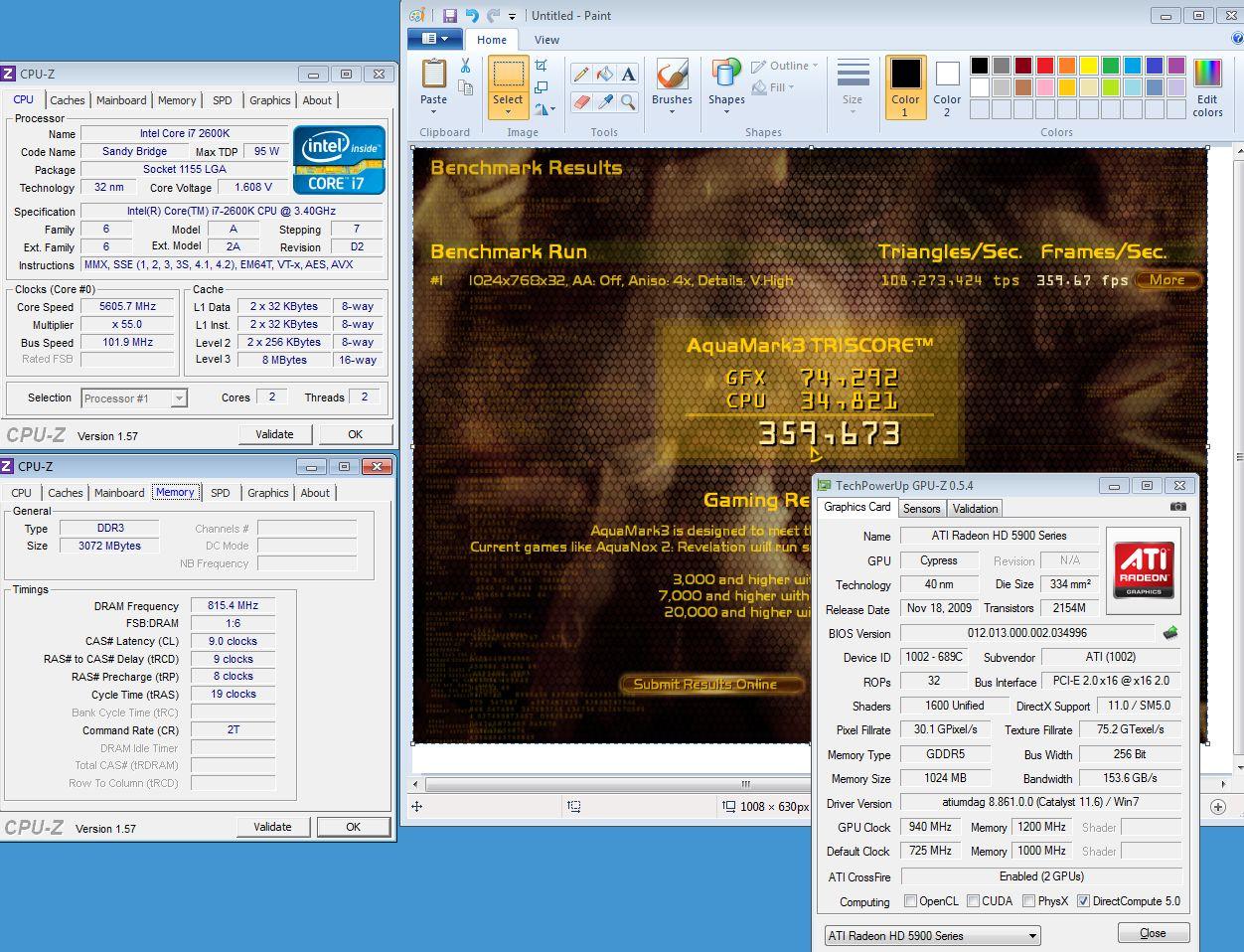Viewport: 1244px width, 952px height.
Task: Click the Crop icon in Image group
Action: (x=542, y=66)
